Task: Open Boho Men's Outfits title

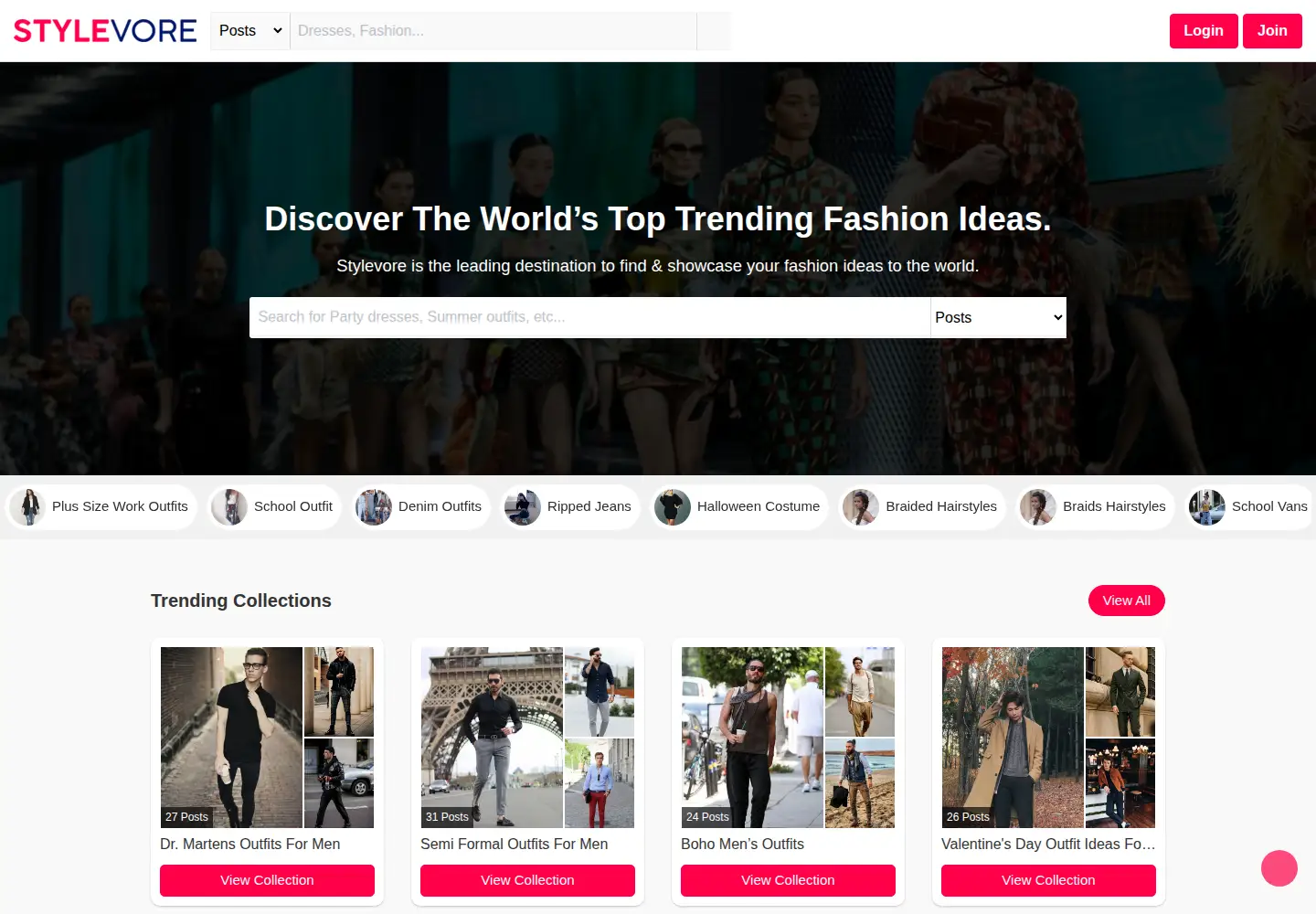Action: click(x=743, y=845)
